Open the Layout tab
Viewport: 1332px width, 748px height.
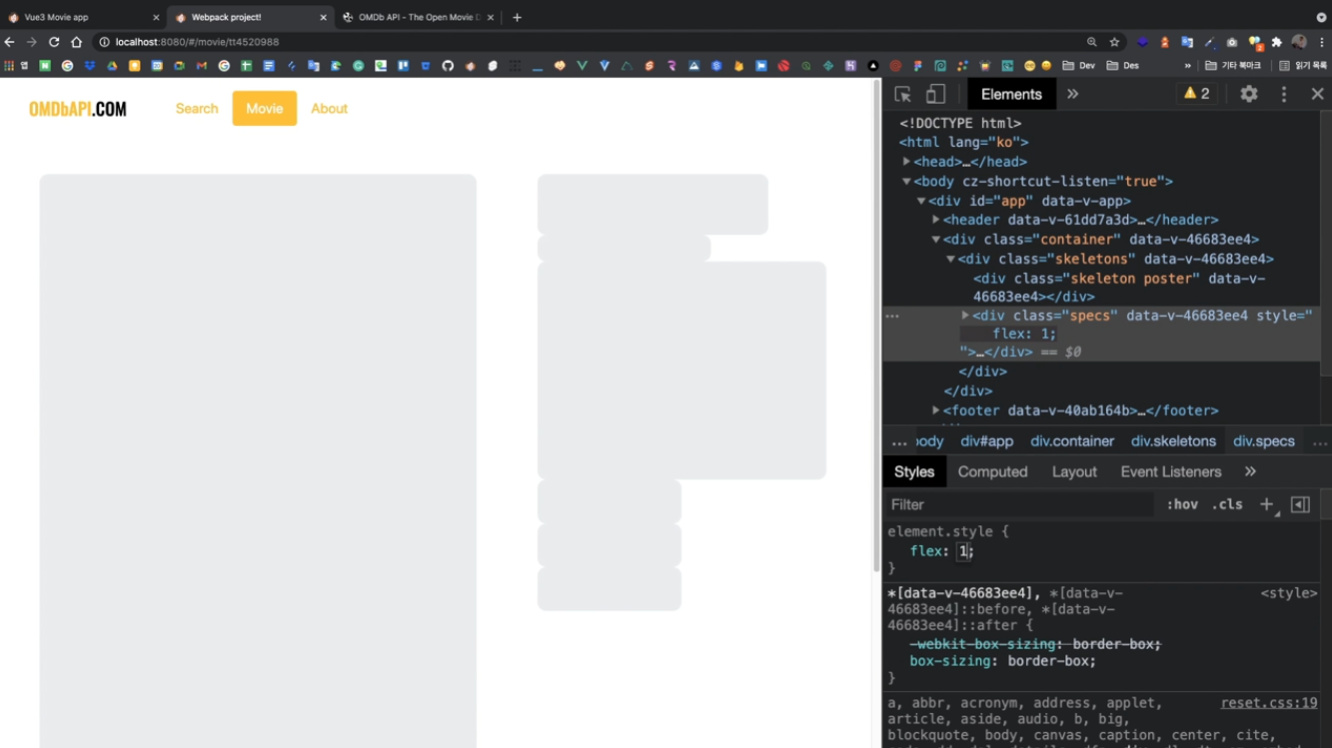click(x=1074, y=472)
